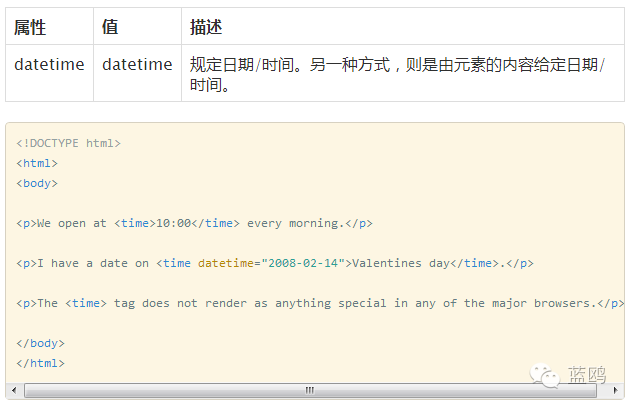Click the horizontal scrollbar thumb under the code

310,390
